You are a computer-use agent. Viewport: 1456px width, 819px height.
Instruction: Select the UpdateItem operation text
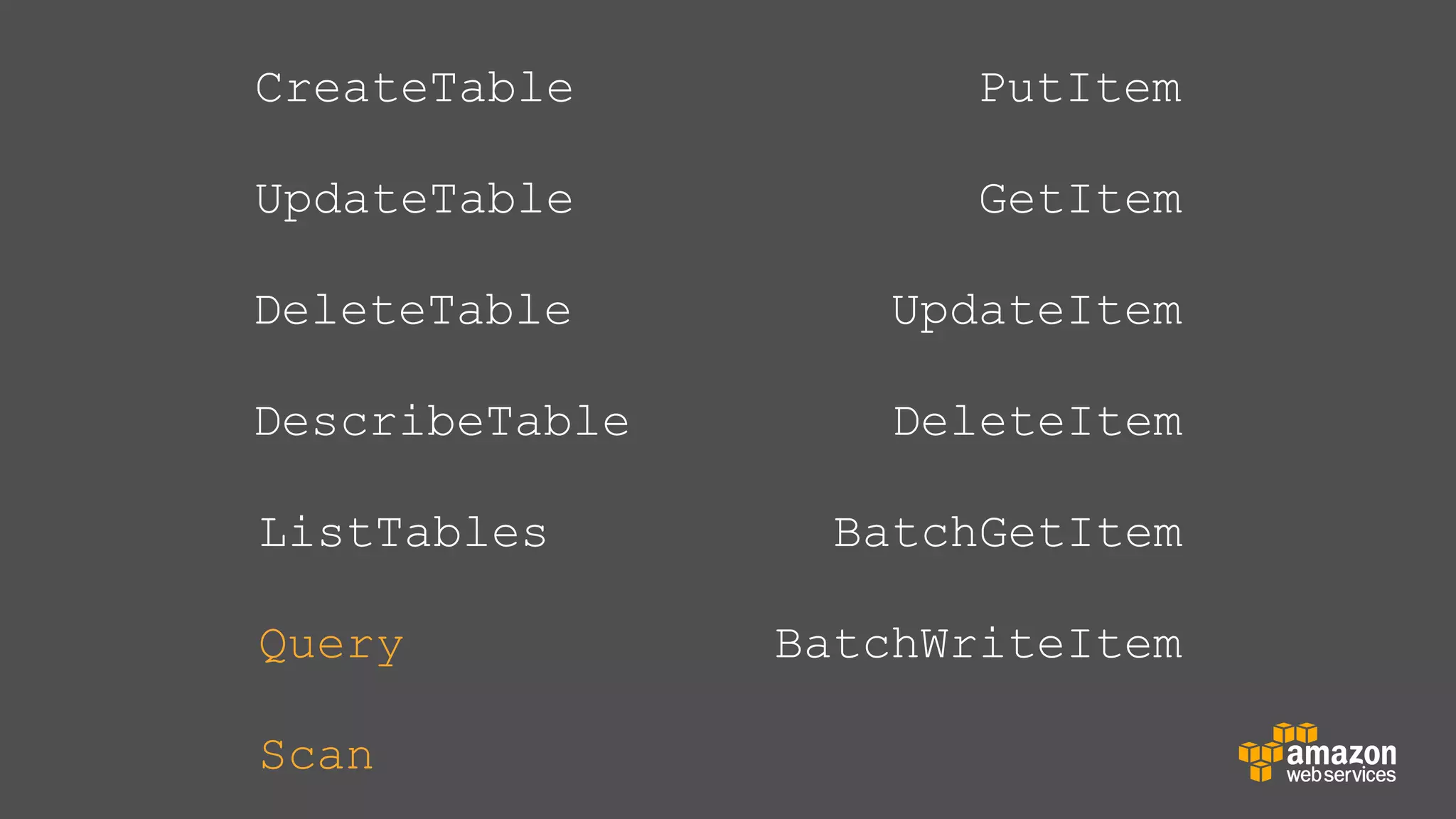[x=1037, y=311]
